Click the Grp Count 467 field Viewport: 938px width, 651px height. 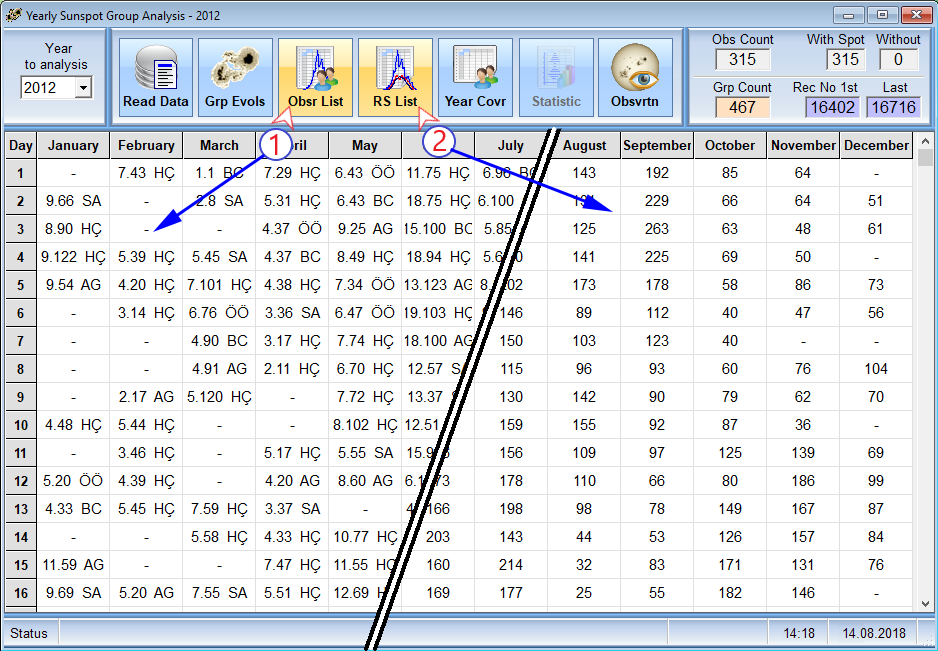click(742, 107)
